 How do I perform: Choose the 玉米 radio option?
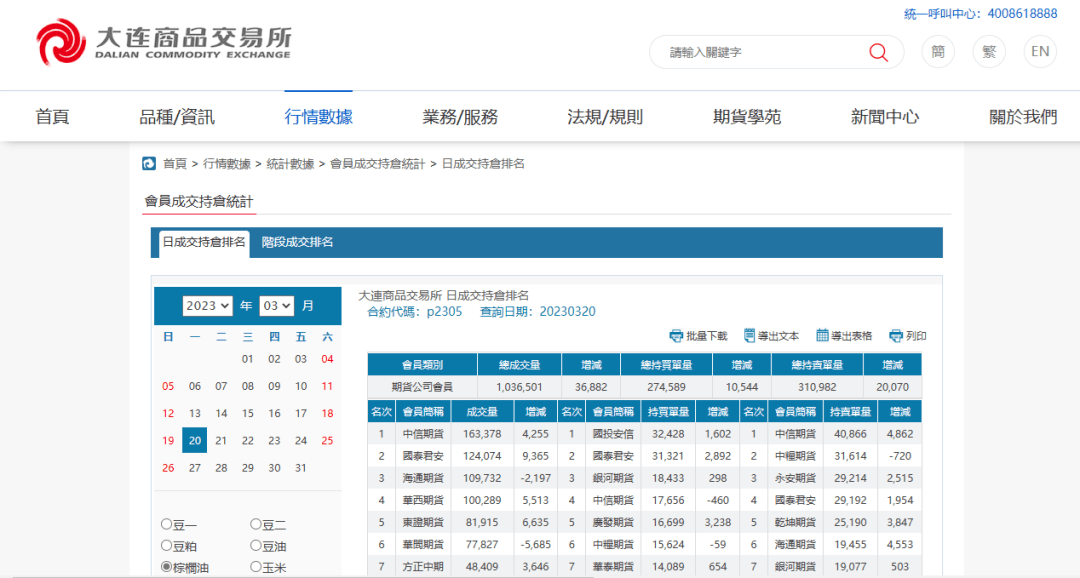pos(255,568)
